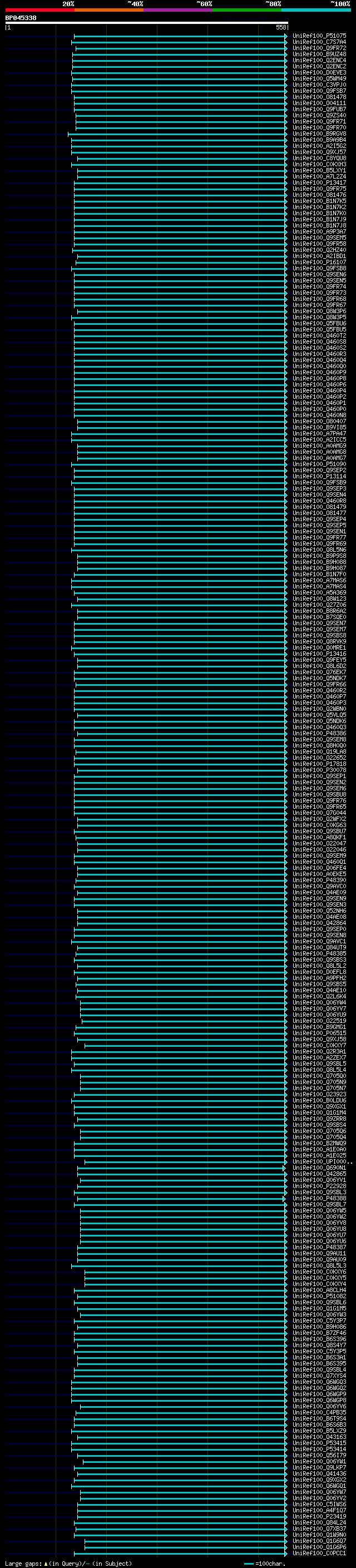Open hit UniRef100_P13416
Viewport: 356px width, 1568px height.
pyautogui.click(x=319, y=654)
